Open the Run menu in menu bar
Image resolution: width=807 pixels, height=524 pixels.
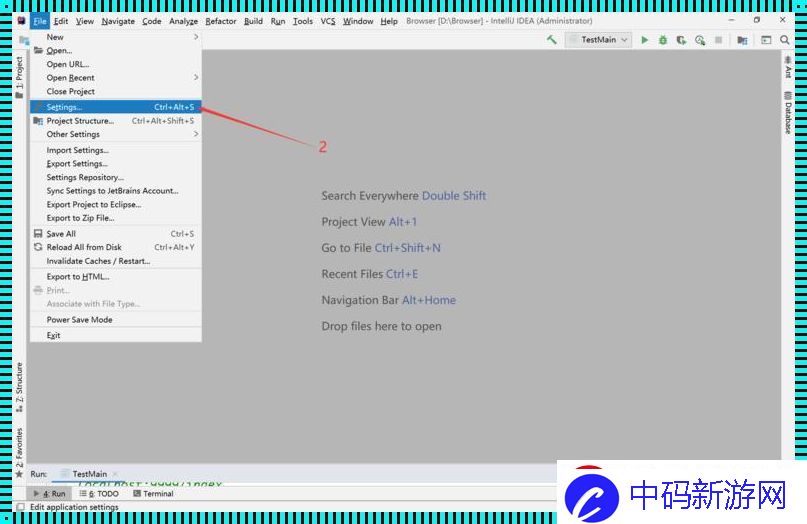click(x=278, y=21)
